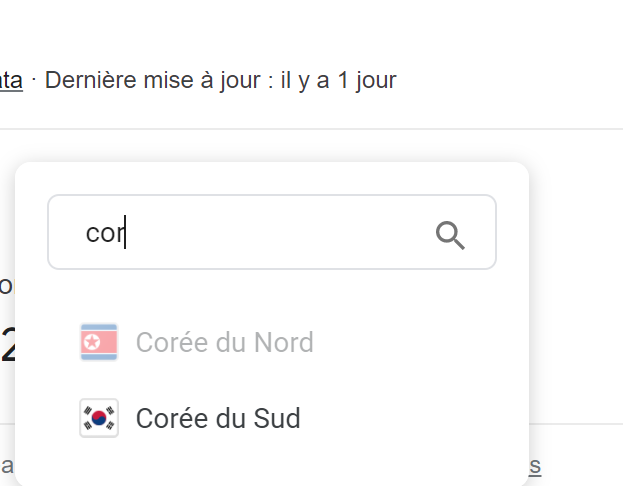Open the underlined link ending in "ta"

tap(11, 80)
